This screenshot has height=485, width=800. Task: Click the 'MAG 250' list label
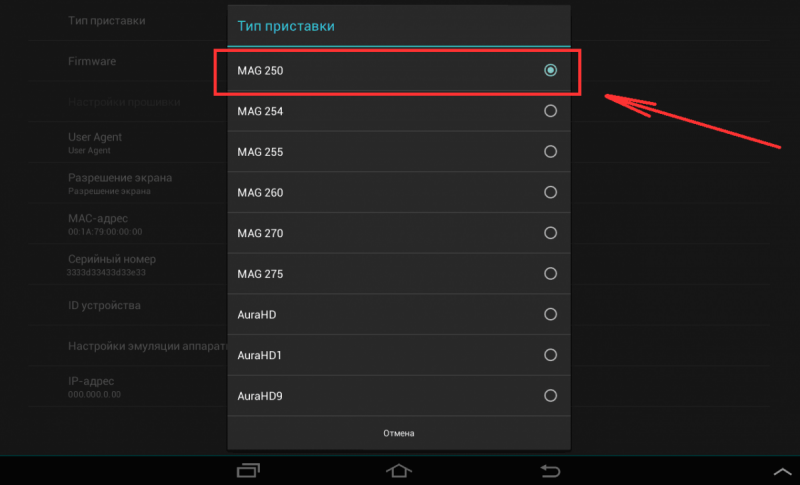[260, 71]
